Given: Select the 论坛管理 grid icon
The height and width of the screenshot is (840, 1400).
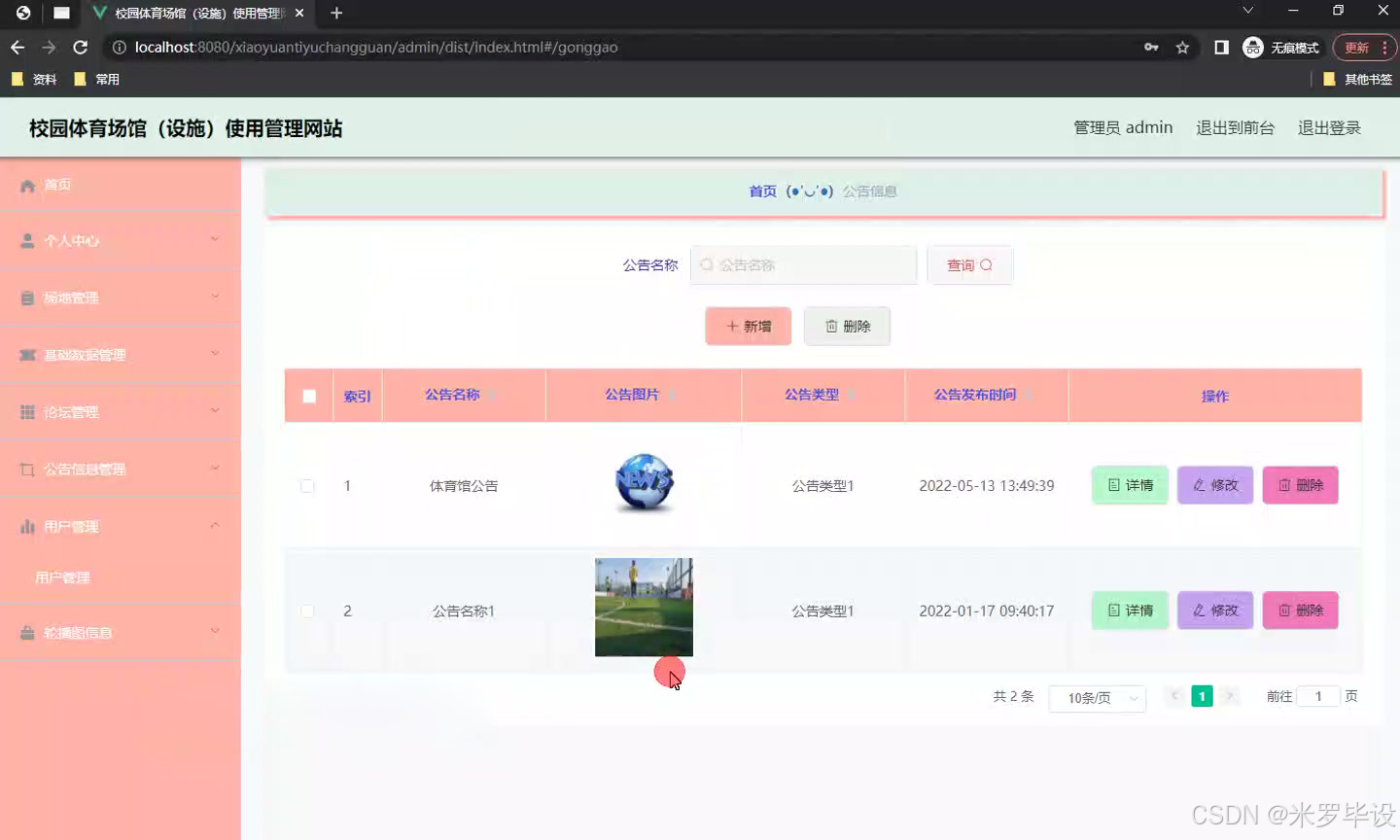Looking at the screenshot, I should [27, 411].
